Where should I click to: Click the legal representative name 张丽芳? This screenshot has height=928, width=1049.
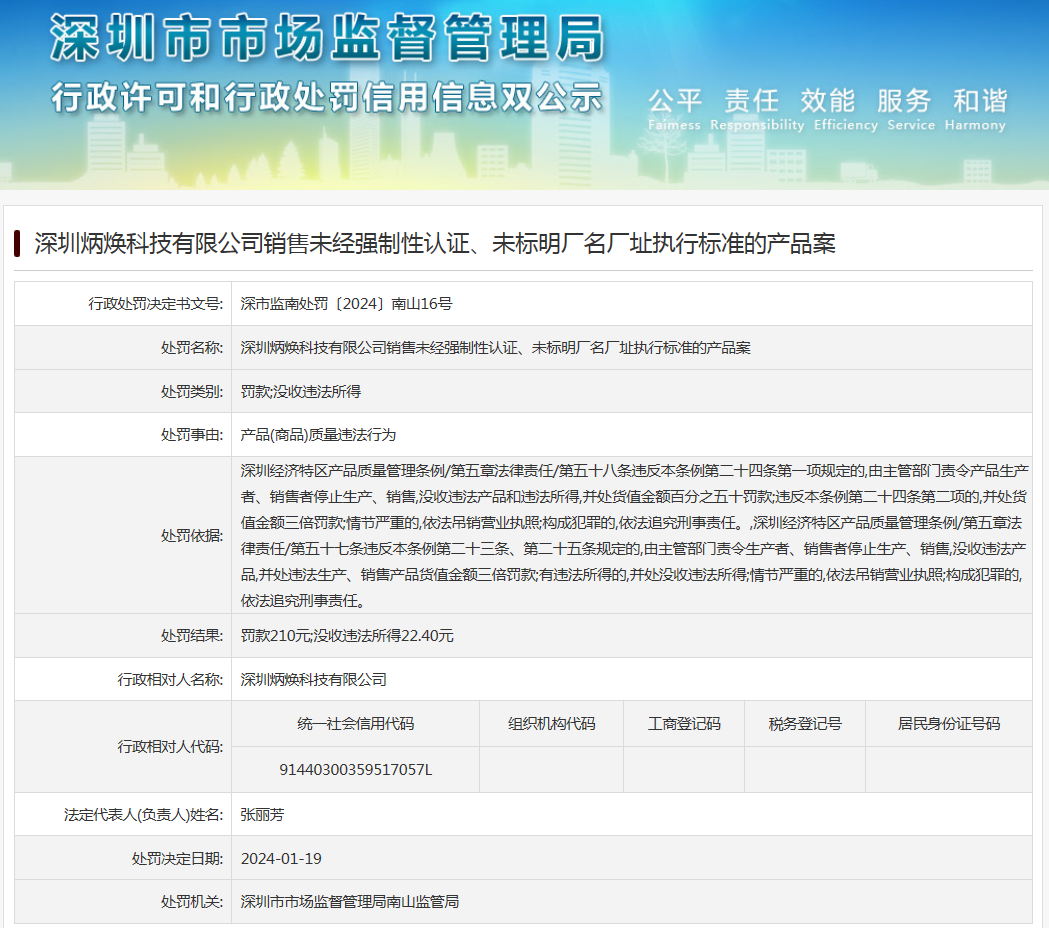[262, 814]
